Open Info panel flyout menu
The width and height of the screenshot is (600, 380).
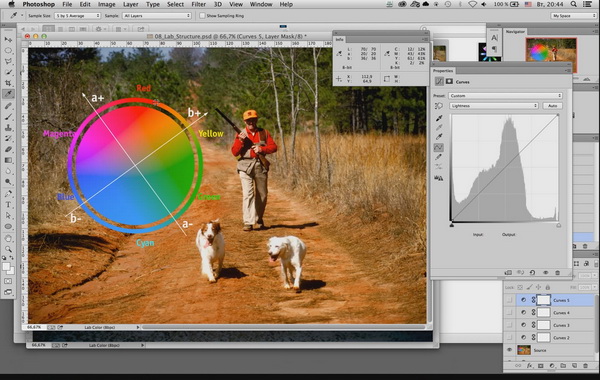[x=425, y=39]
